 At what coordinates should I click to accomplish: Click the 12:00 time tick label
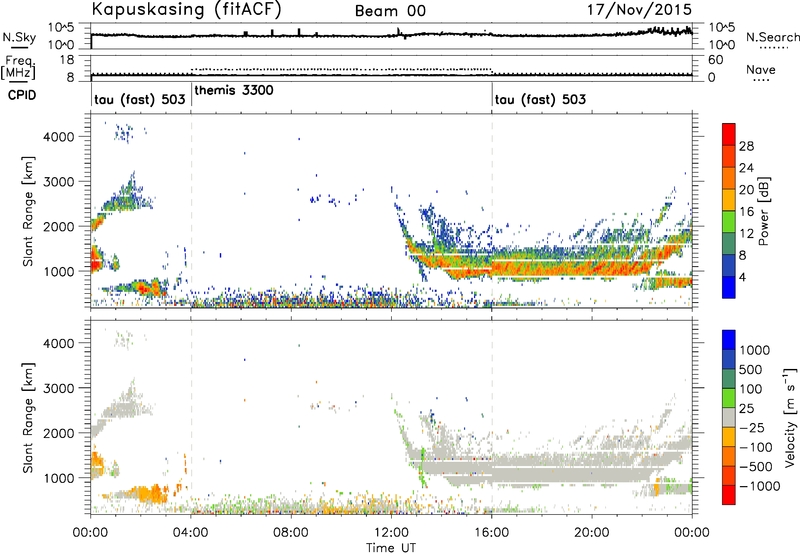click(x=391, y=533)
